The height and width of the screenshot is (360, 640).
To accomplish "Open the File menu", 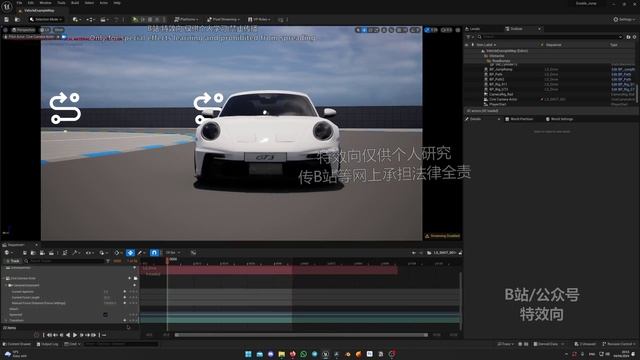I will [19, 3].
